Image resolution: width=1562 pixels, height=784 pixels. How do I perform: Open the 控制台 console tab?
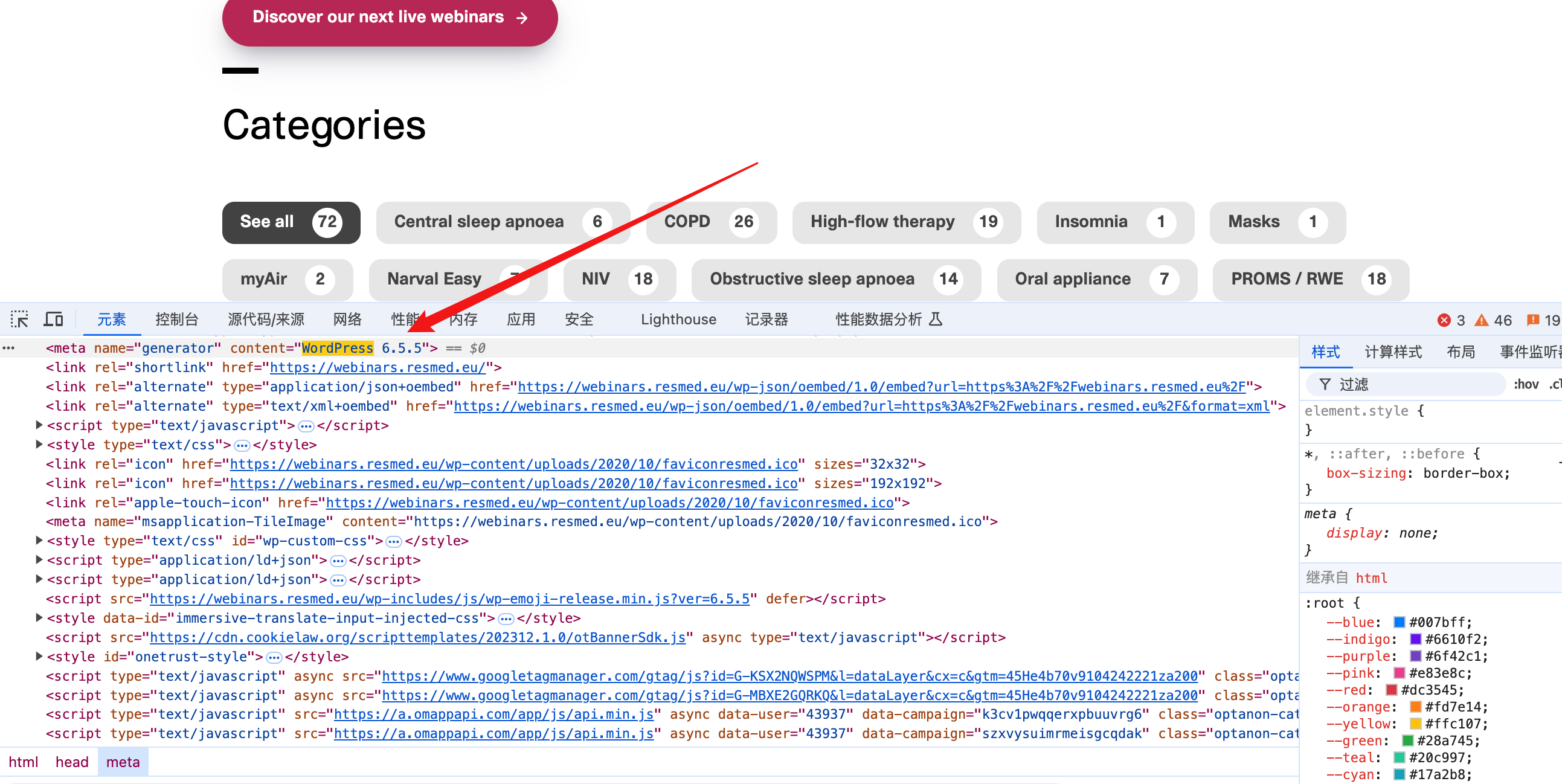176,320
